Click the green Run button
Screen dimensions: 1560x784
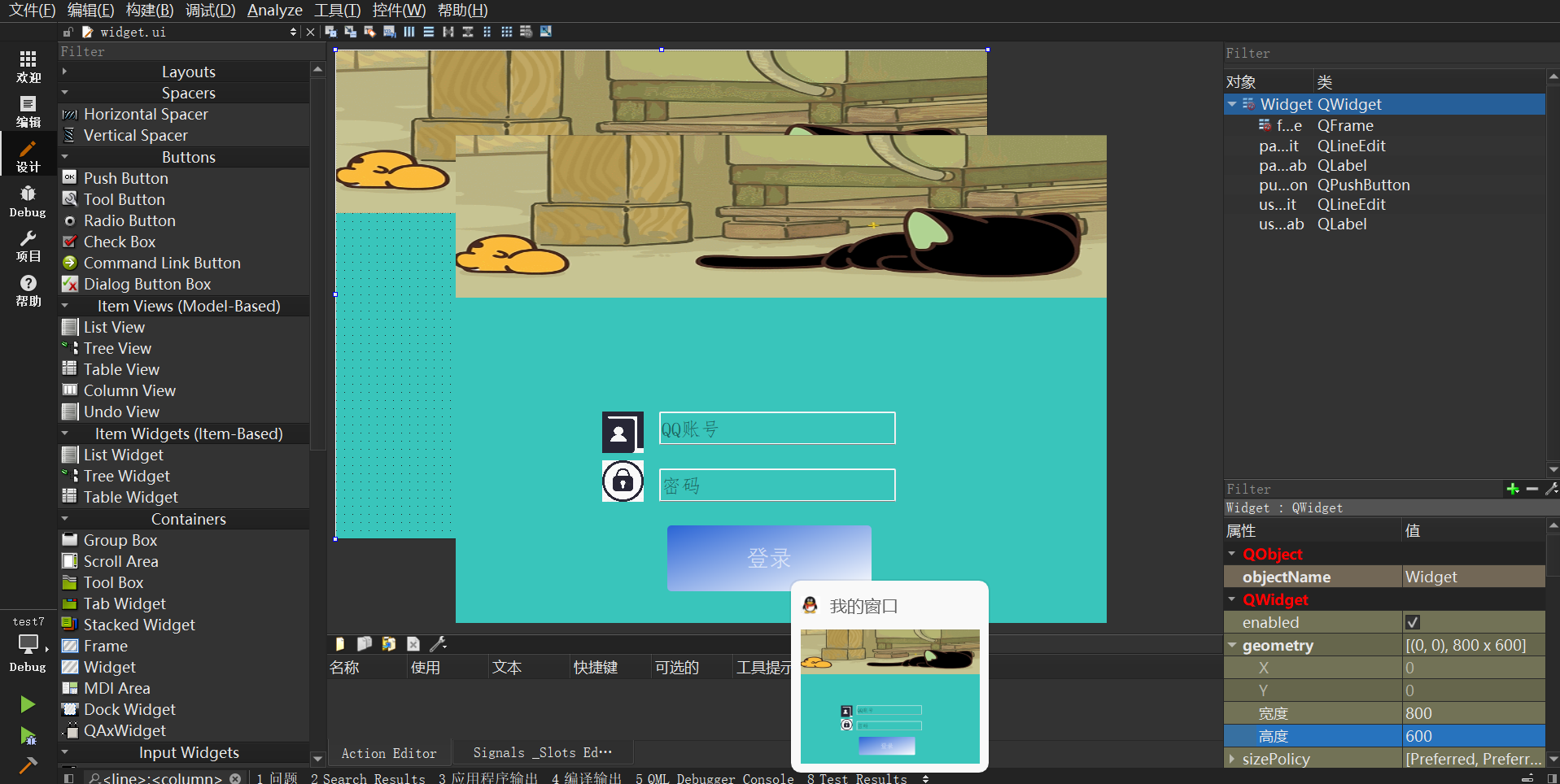pos(28,703)
